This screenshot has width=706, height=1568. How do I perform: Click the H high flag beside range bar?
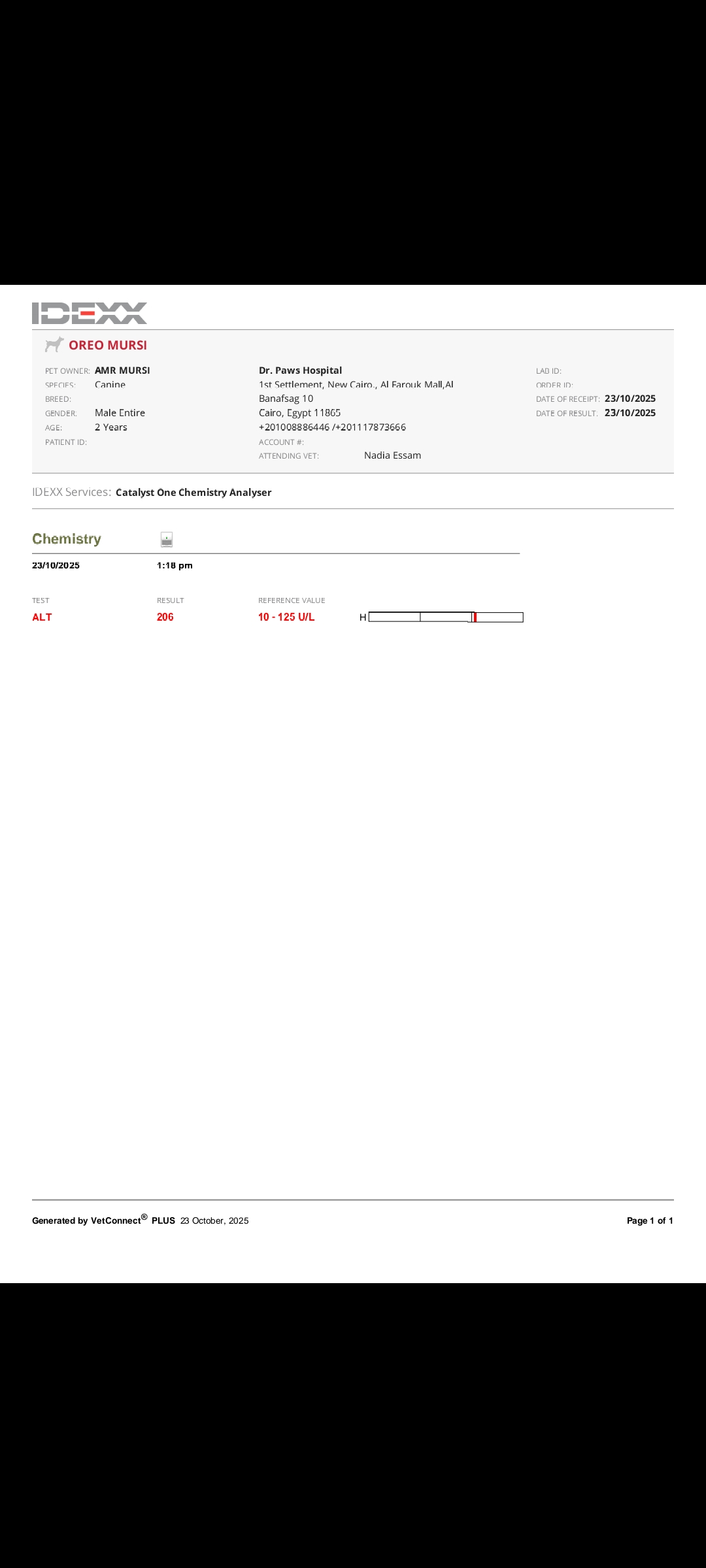click(363, 617)
